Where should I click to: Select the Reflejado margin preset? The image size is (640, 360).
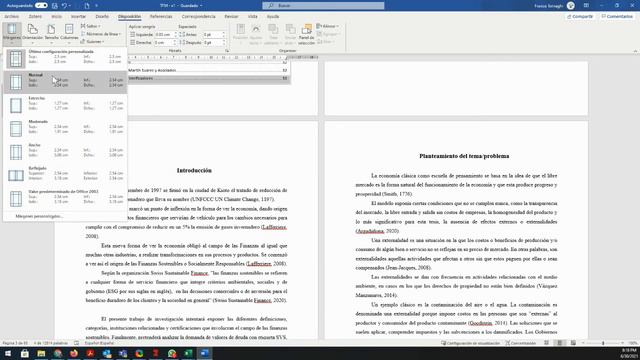coord(65,175)
